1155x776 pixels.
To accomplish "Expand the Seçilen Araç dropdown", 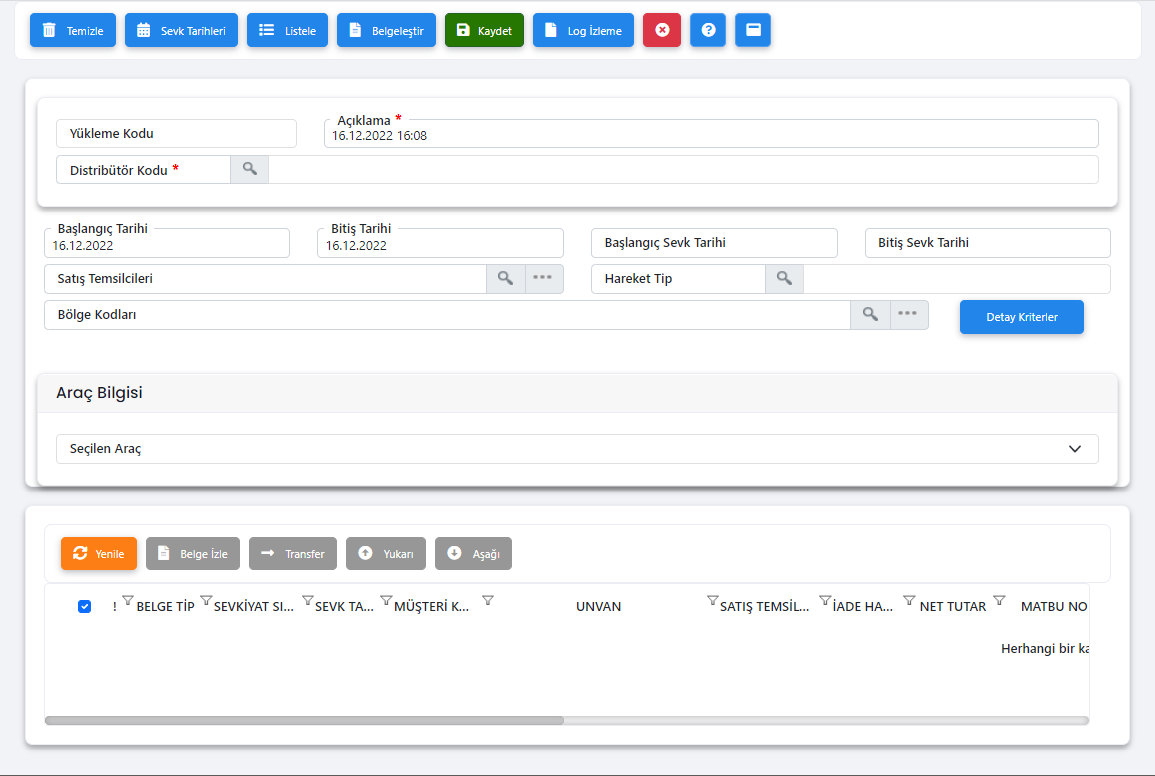I will 1075,449.
